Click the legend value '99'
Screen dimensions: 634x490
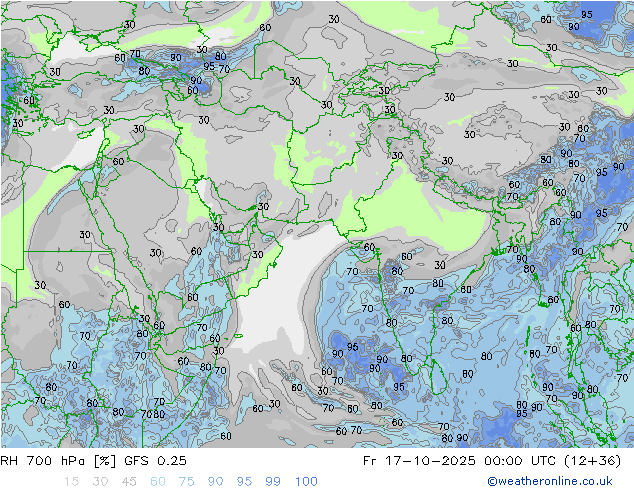point(273,482)
